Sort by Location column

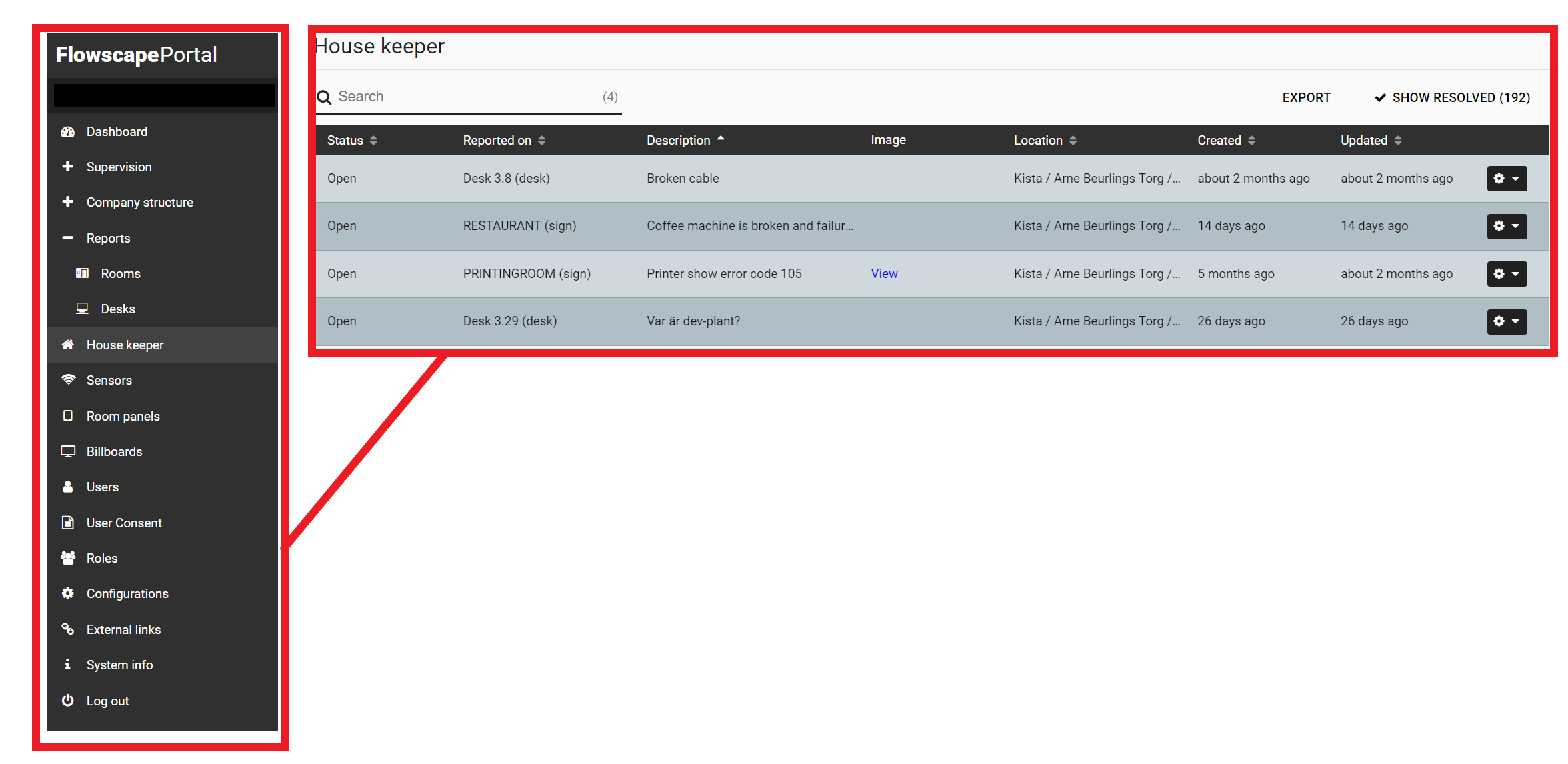pos(1045,141)
